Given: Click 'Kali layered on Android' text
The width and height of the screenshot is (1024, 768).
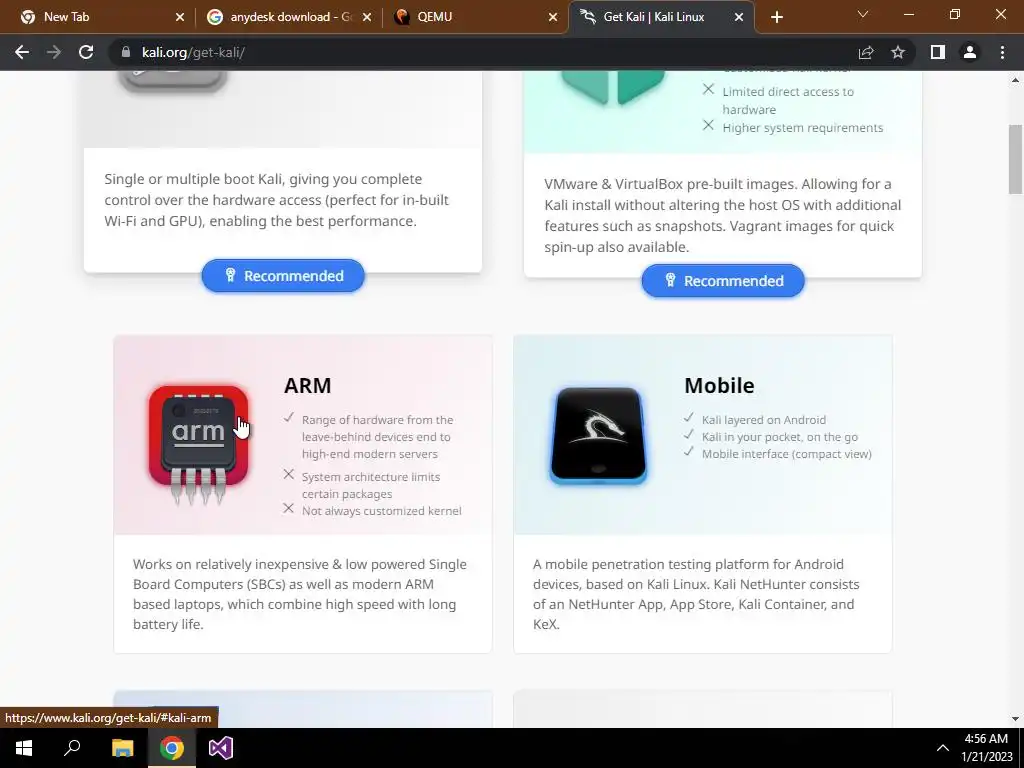Looking at the screenshot, I should (764, 420).
